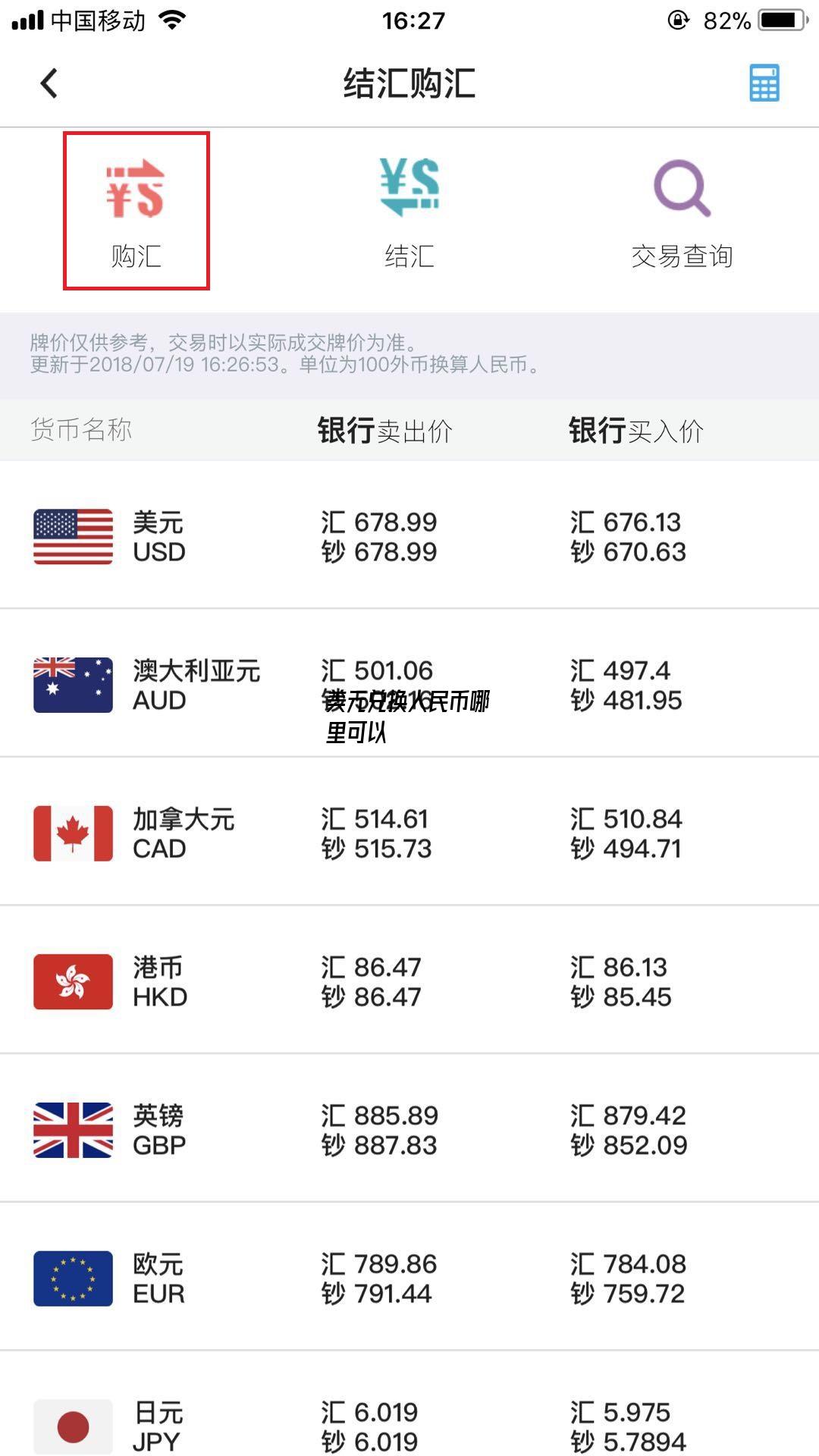Tap the battery status indicator
819x1456 pixels.
click(783, 20)
